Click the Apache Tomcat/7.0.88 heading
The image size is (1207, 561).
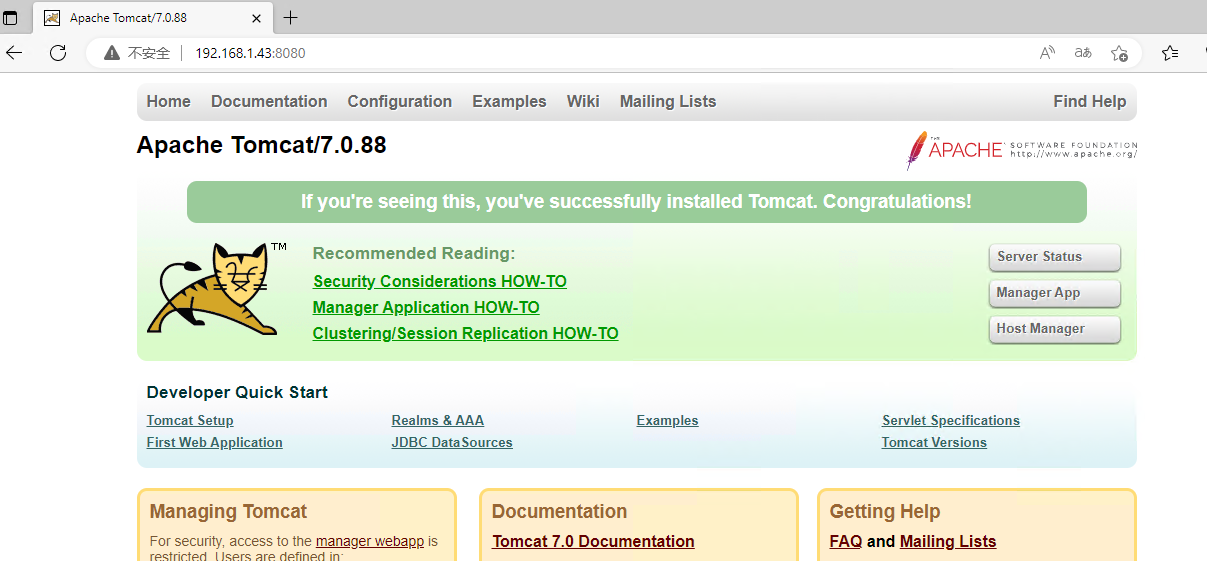tap(261, 145)
